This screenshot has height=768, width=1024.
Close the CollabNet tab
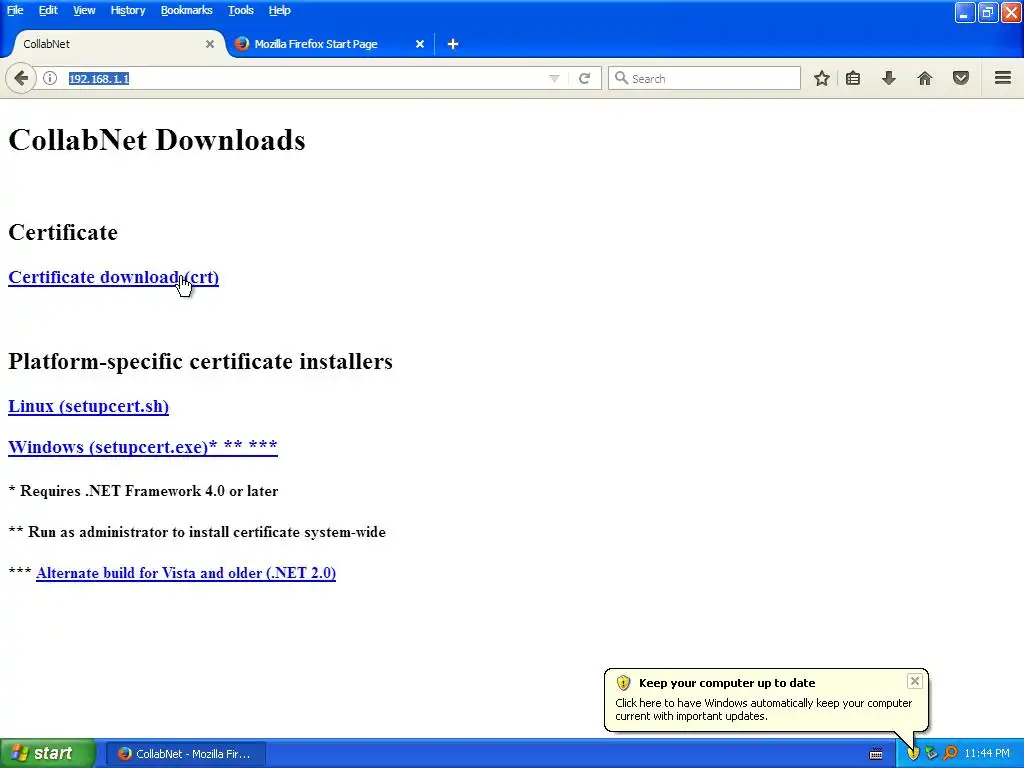210,44
